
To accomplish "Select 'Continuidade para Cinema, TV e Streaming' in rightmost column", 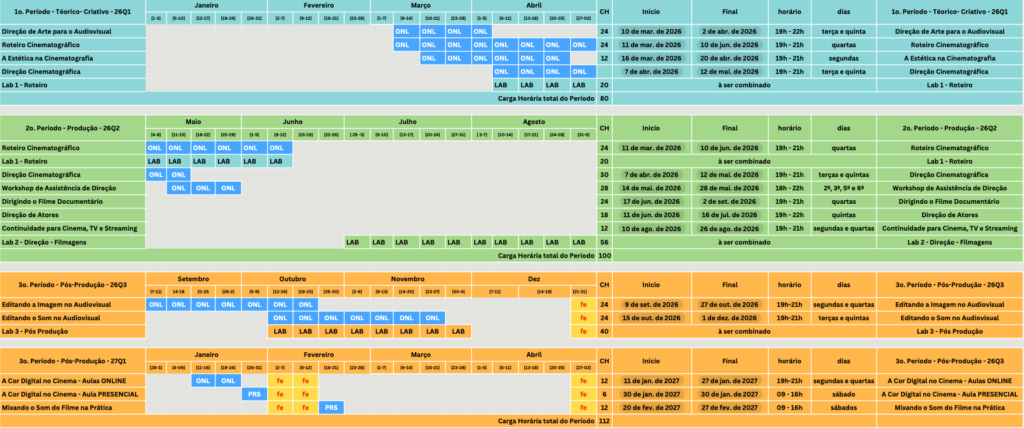I will [x=949, y=228].
